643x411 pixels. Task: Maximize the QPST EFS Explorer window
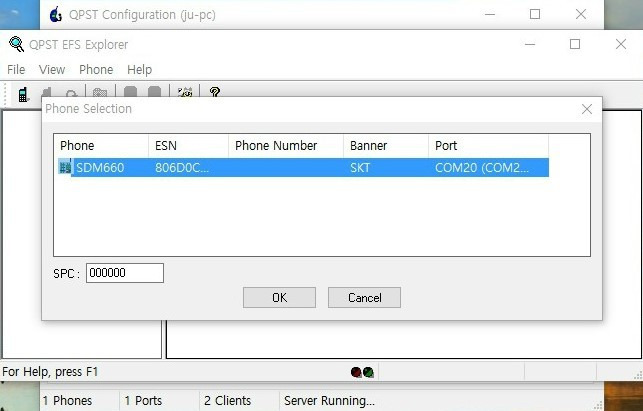(x=575, y=44)
